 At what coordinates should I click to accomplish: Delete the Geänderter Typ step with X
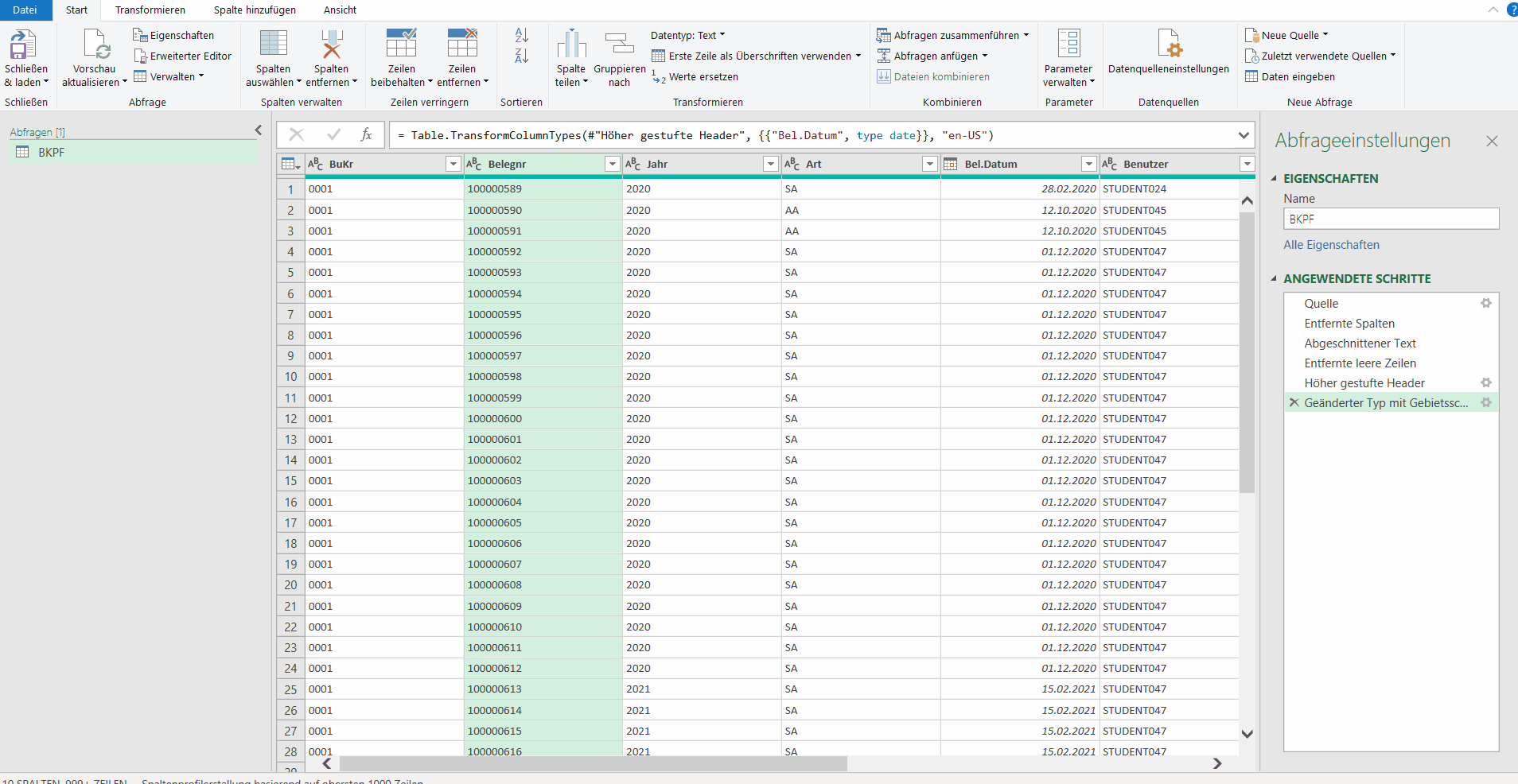click(x=1294, y=402)
